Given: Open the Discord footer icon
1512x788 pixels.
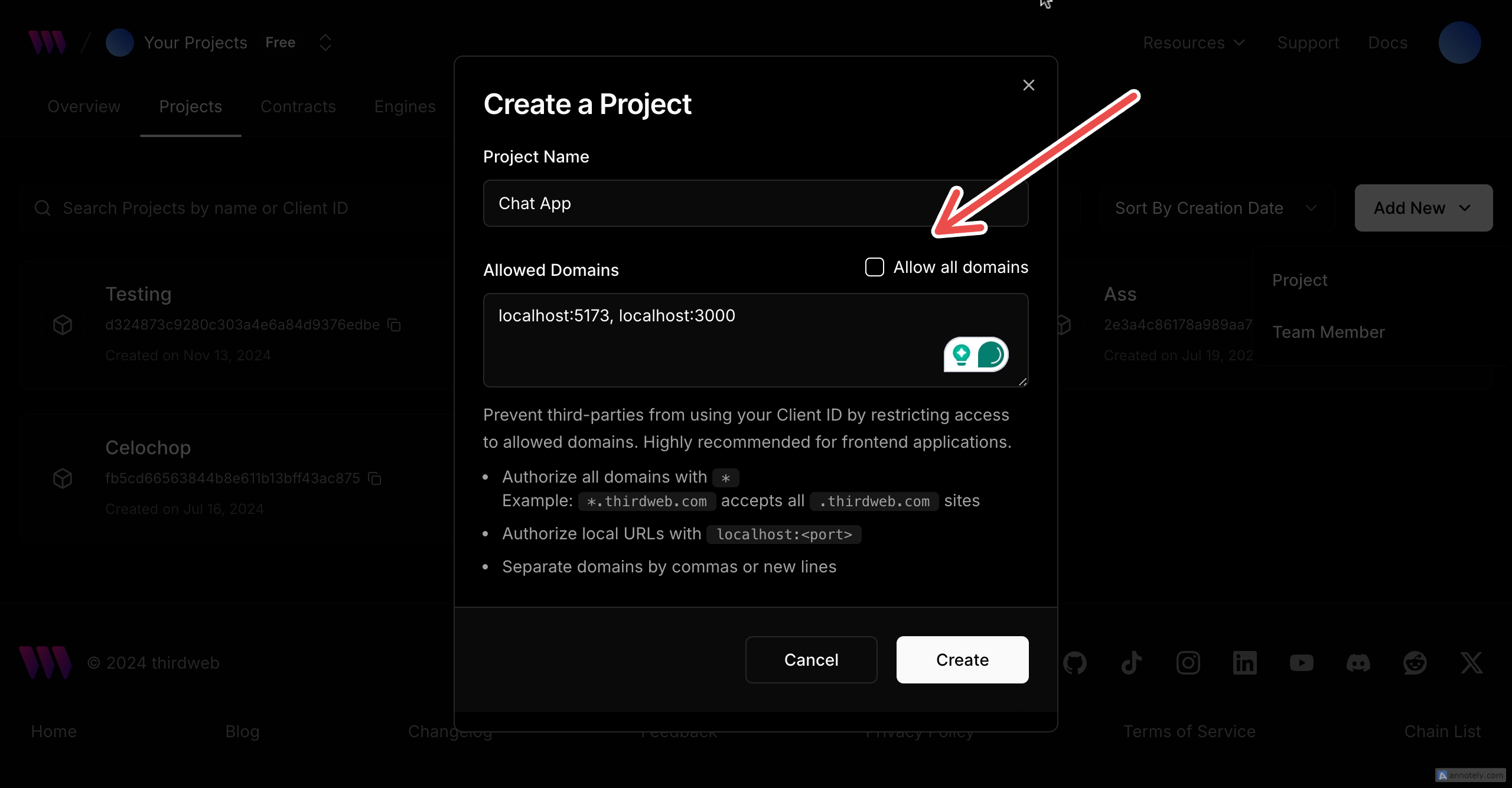Looking at the screenshot, I should click(x=1358, y=663).
